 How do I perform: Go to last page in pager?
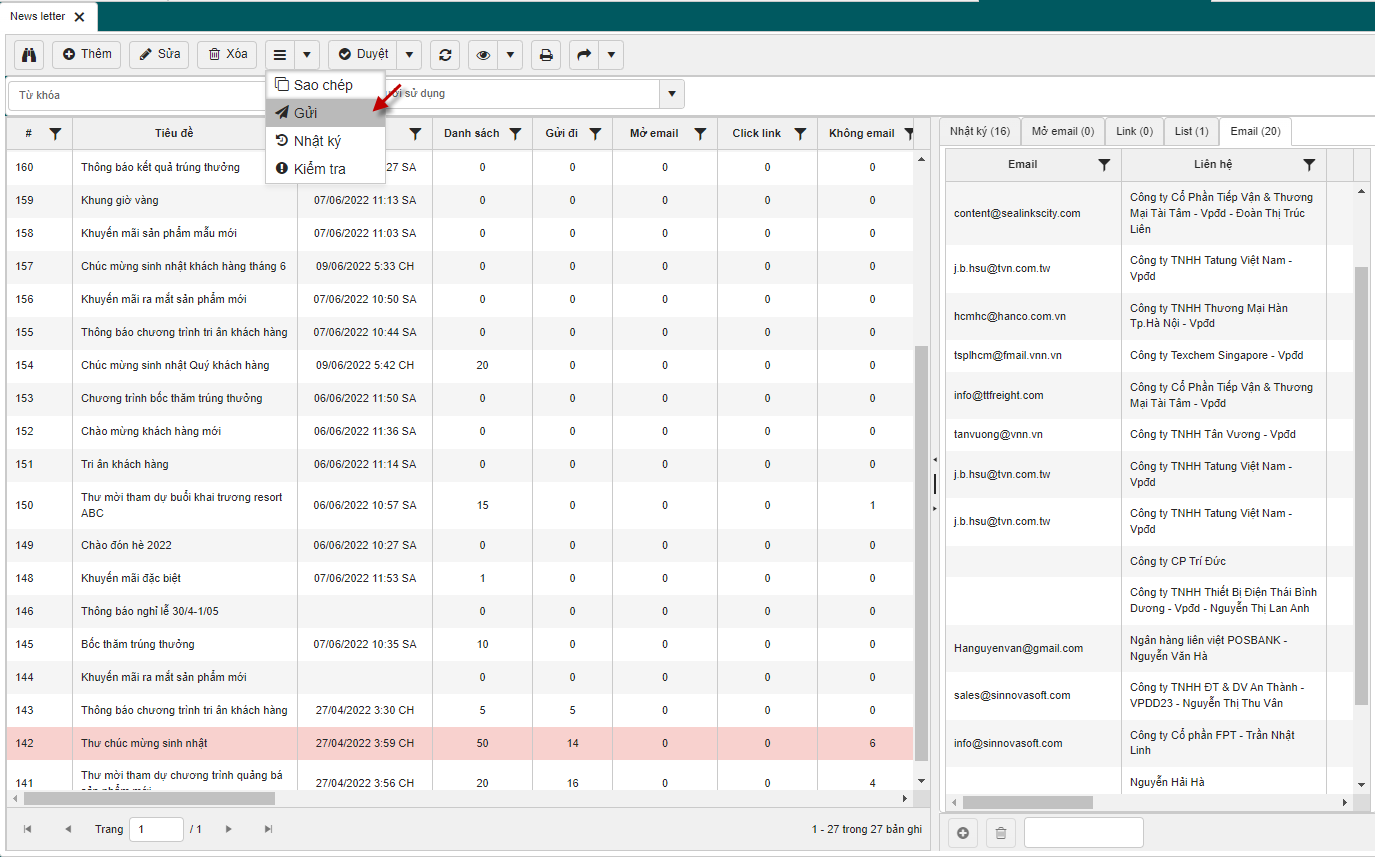[x=268, y=829]
